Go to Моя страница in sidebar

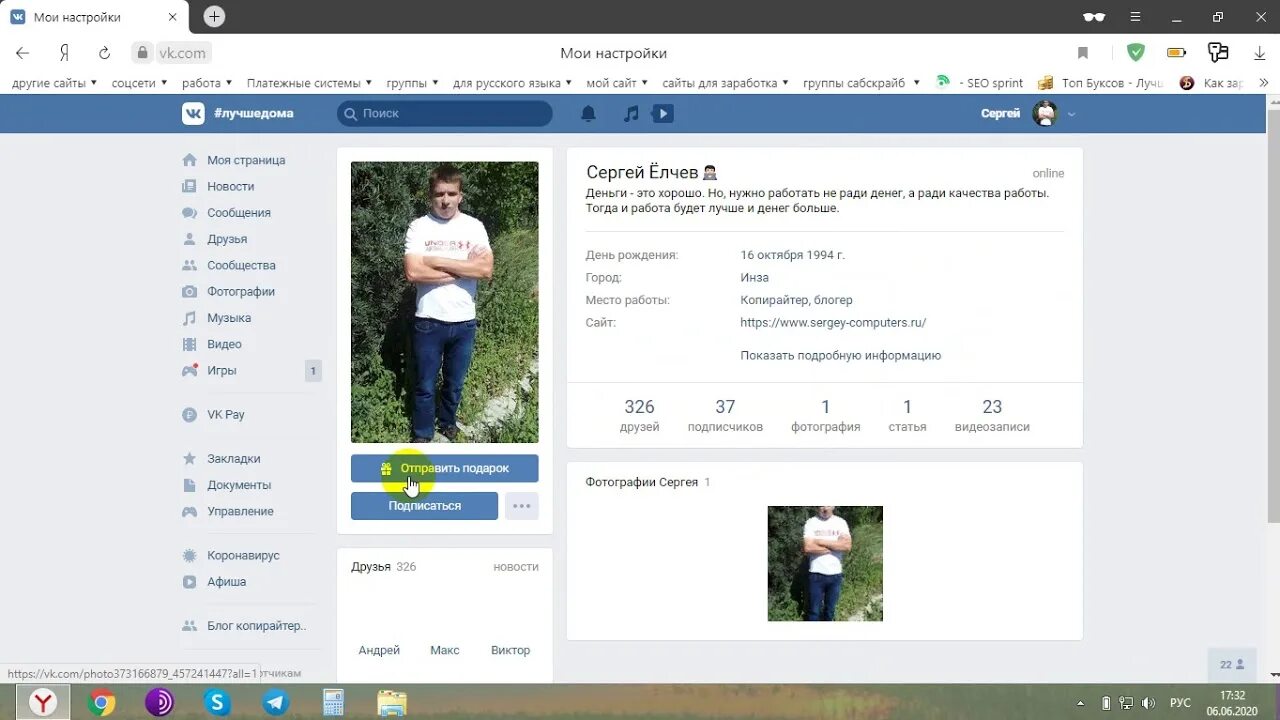[x=246, y=160]
